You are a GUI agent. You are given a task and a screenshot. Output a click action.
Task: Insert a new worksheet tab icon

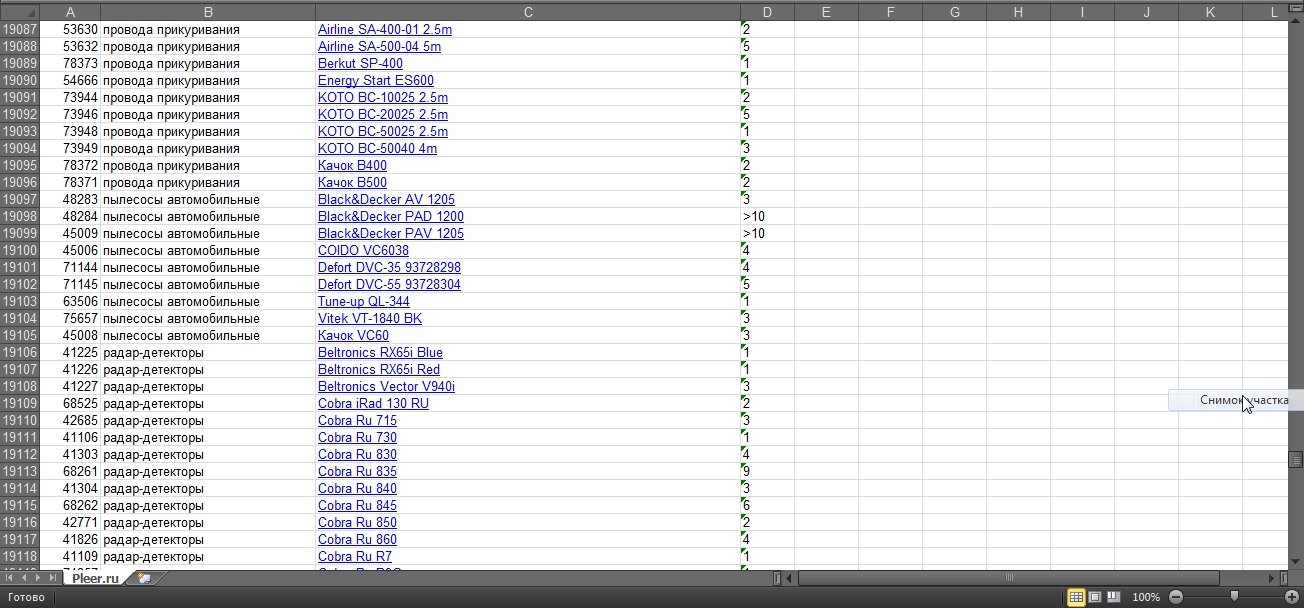coord(145,578)
